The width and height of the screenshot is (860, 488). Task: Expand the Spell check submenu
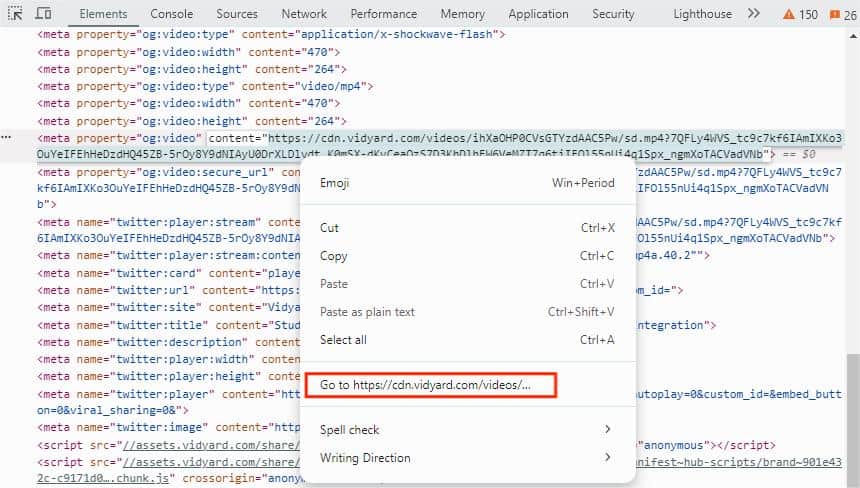click(468, 429)
